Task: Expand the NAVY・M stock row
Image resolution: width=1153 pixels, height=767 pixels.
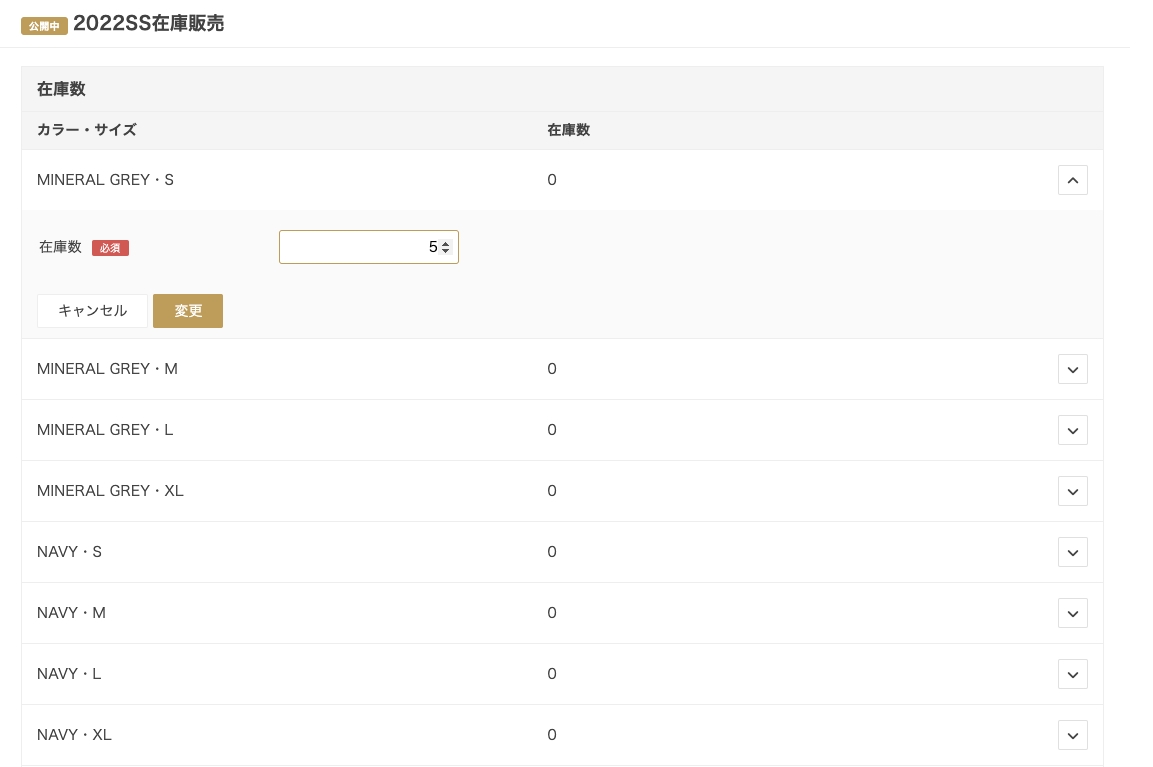Action: [x=1072, y=613]
